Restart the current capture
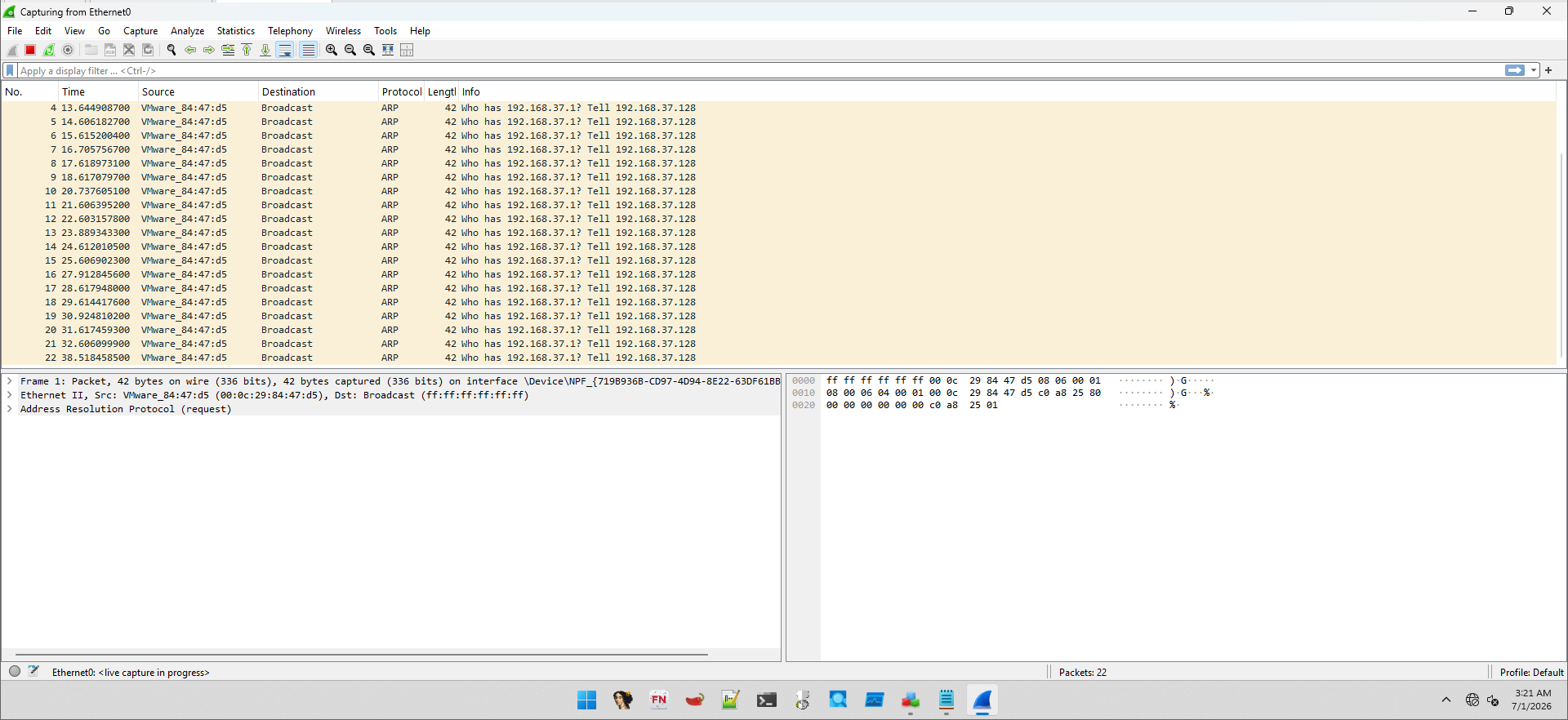The height and width of the screenshot is (720, 1568). point(49,50)
